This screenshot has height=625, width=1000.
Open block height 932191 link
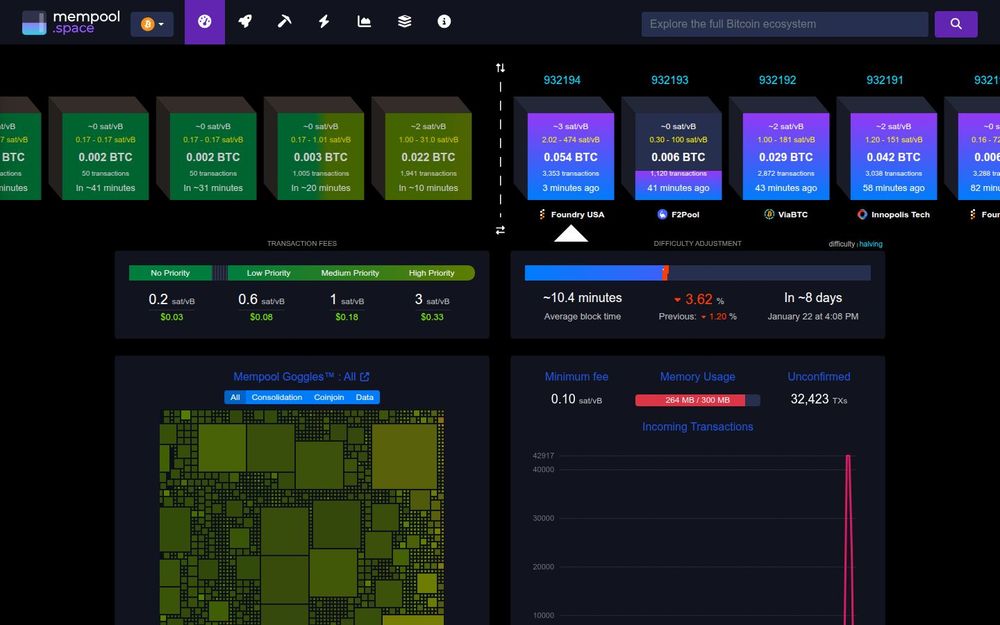885,80
